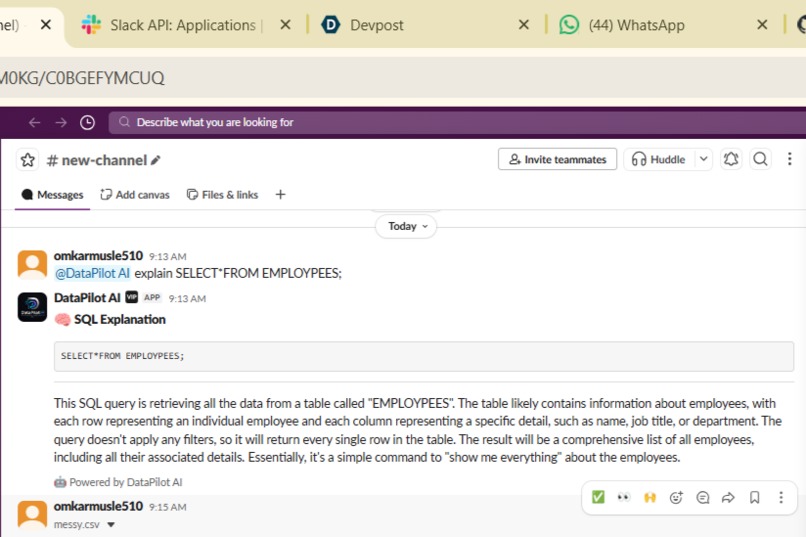This screenshot has width=806, height=537.
Task: Add a new channel tab with plus
Action: pyautogui.click(x=280, y=195)
